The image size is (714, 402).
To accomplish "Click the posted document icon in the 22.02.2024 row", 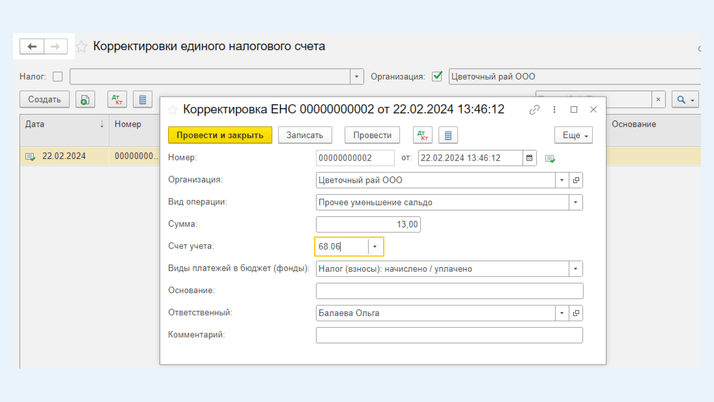I will click(30, 157).
